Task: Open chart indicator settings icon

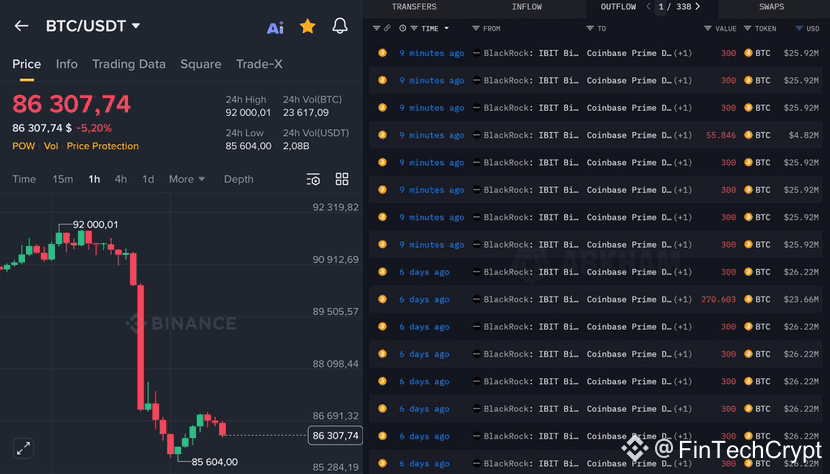Action: pos(313,180)
